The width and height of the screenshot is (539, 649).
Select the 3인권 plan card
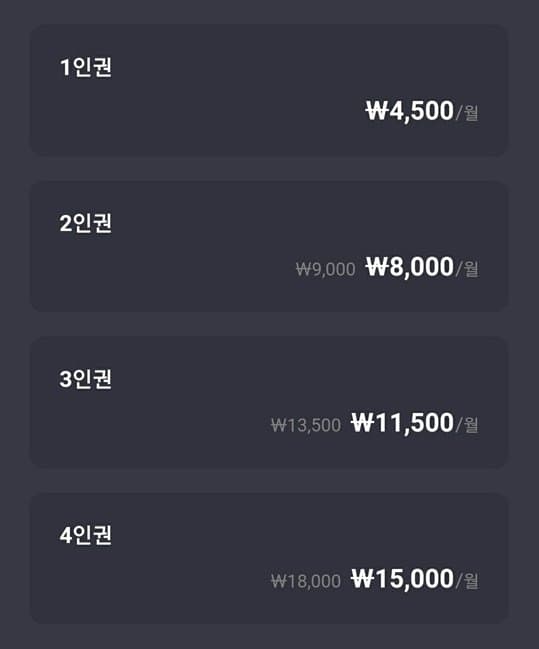coord(269,402)
